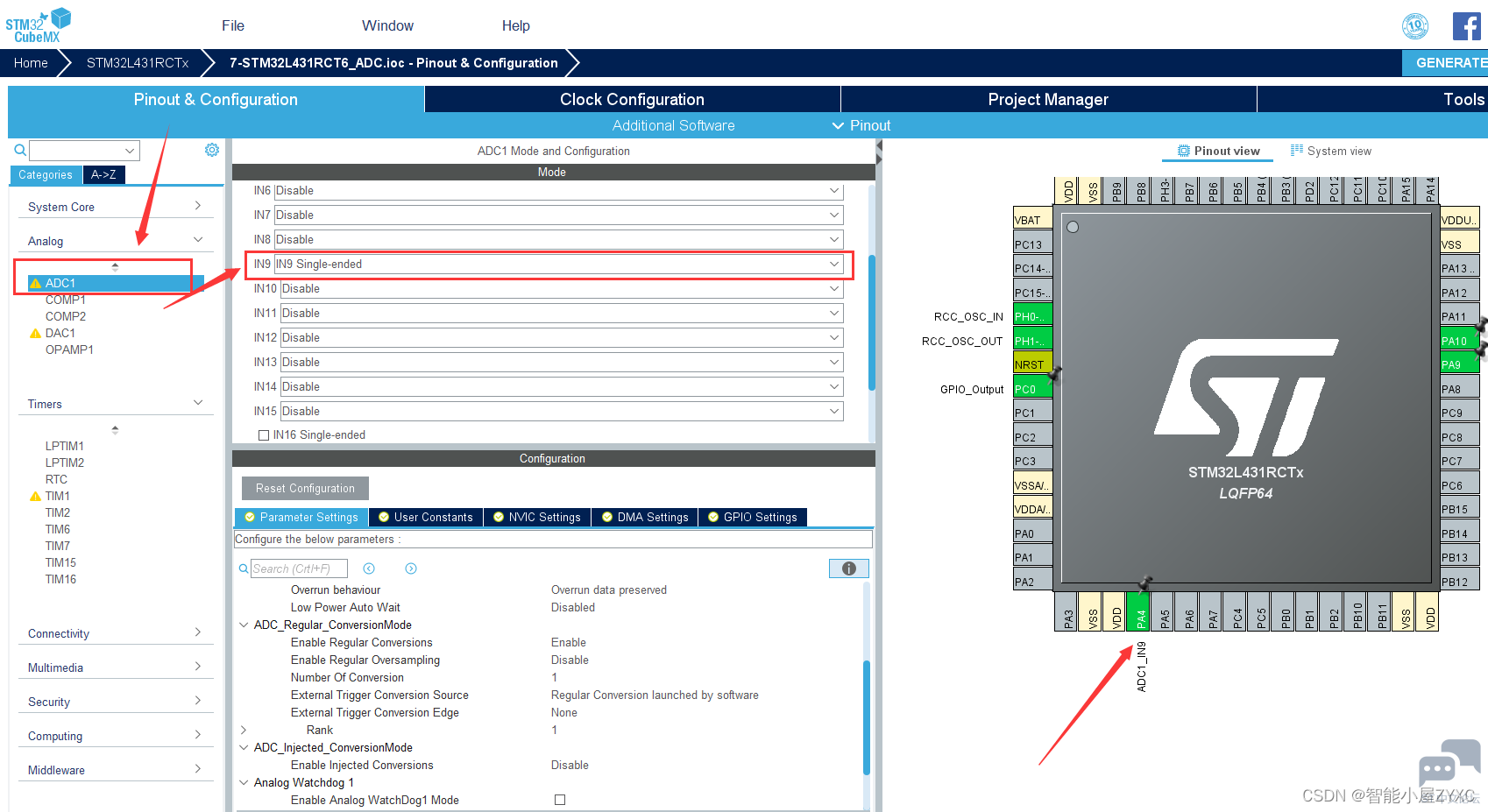Click the Pinout view chip icon
Image resolution: width=1488 pixels, height=812 pixels.
(x=1184, y=151)
